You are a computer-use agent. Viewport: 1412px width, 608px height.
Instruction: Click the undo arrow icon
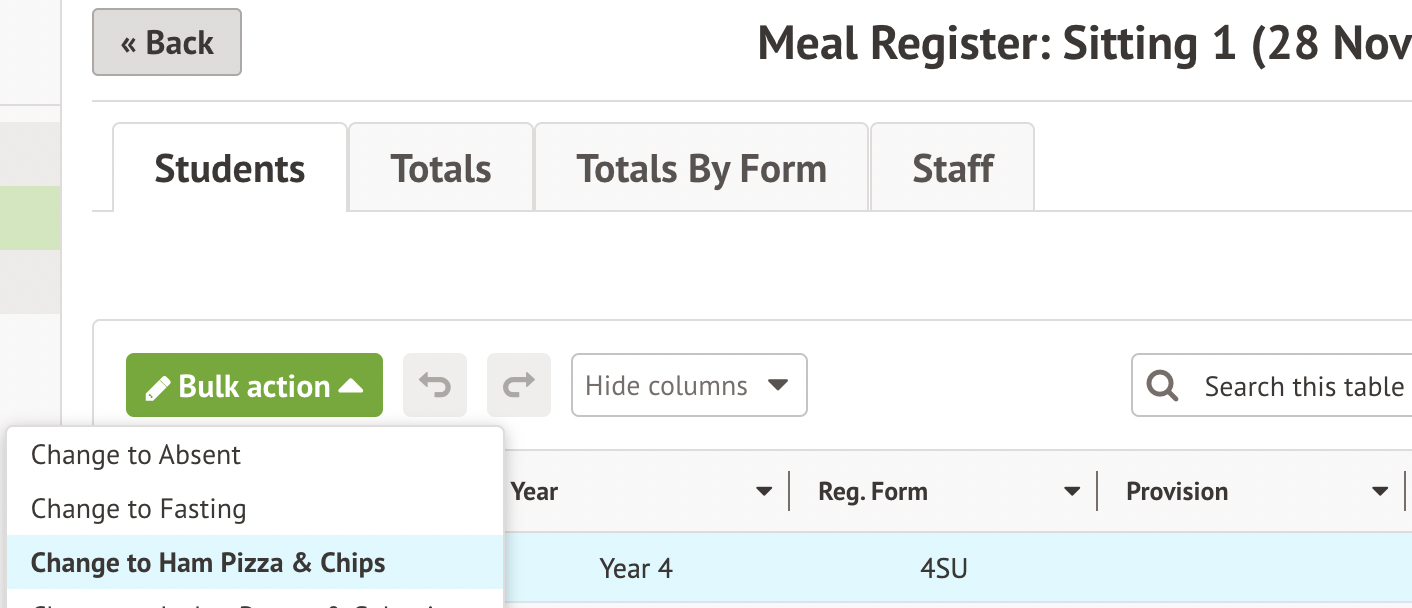(434, 385)
